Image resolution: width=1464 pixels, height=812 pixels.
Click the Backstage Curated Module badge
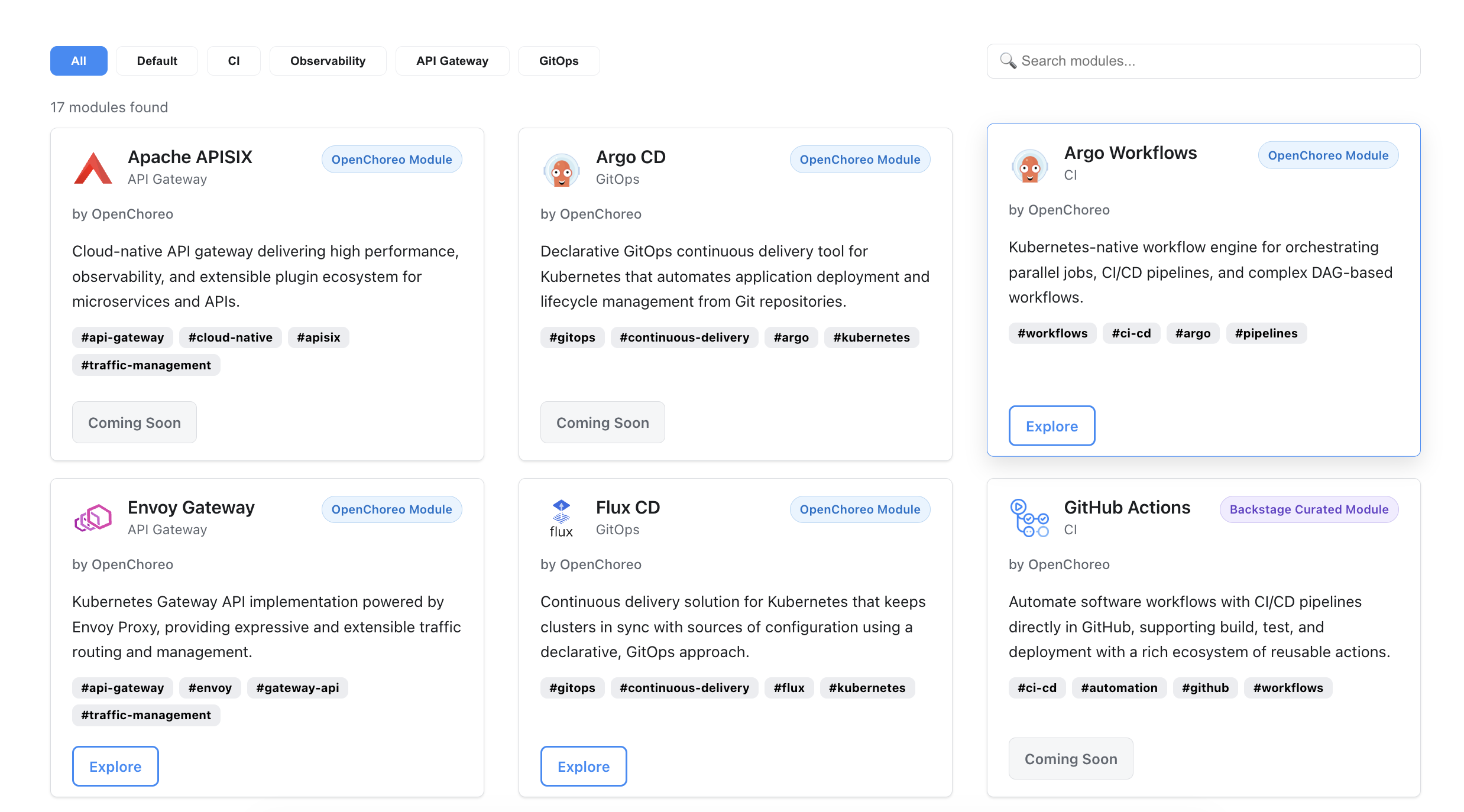point(1308,509)
